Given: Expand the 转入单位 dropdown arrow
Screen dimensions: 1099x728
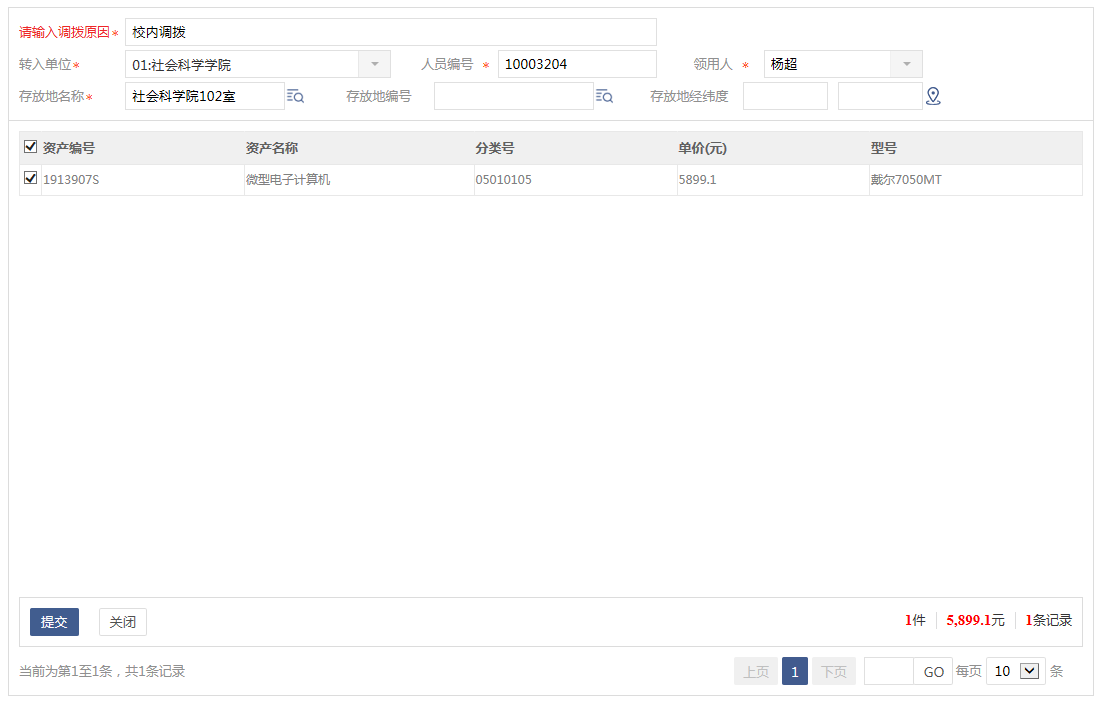Looking at the screenshot, I should pyautogui.click(x=375, y=64).
